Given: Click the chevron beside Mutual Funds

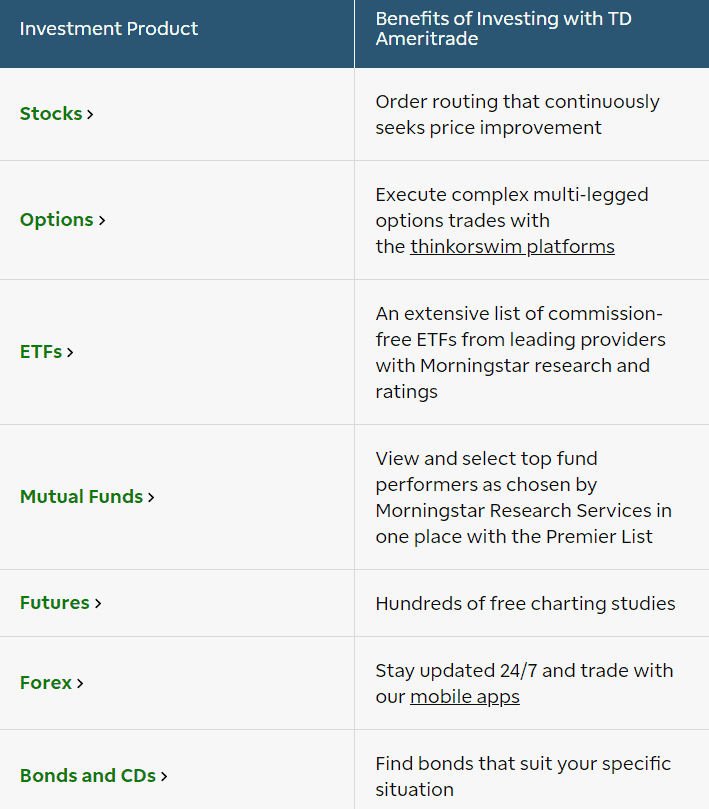Looking at the screenshot, I should [150, 497].
